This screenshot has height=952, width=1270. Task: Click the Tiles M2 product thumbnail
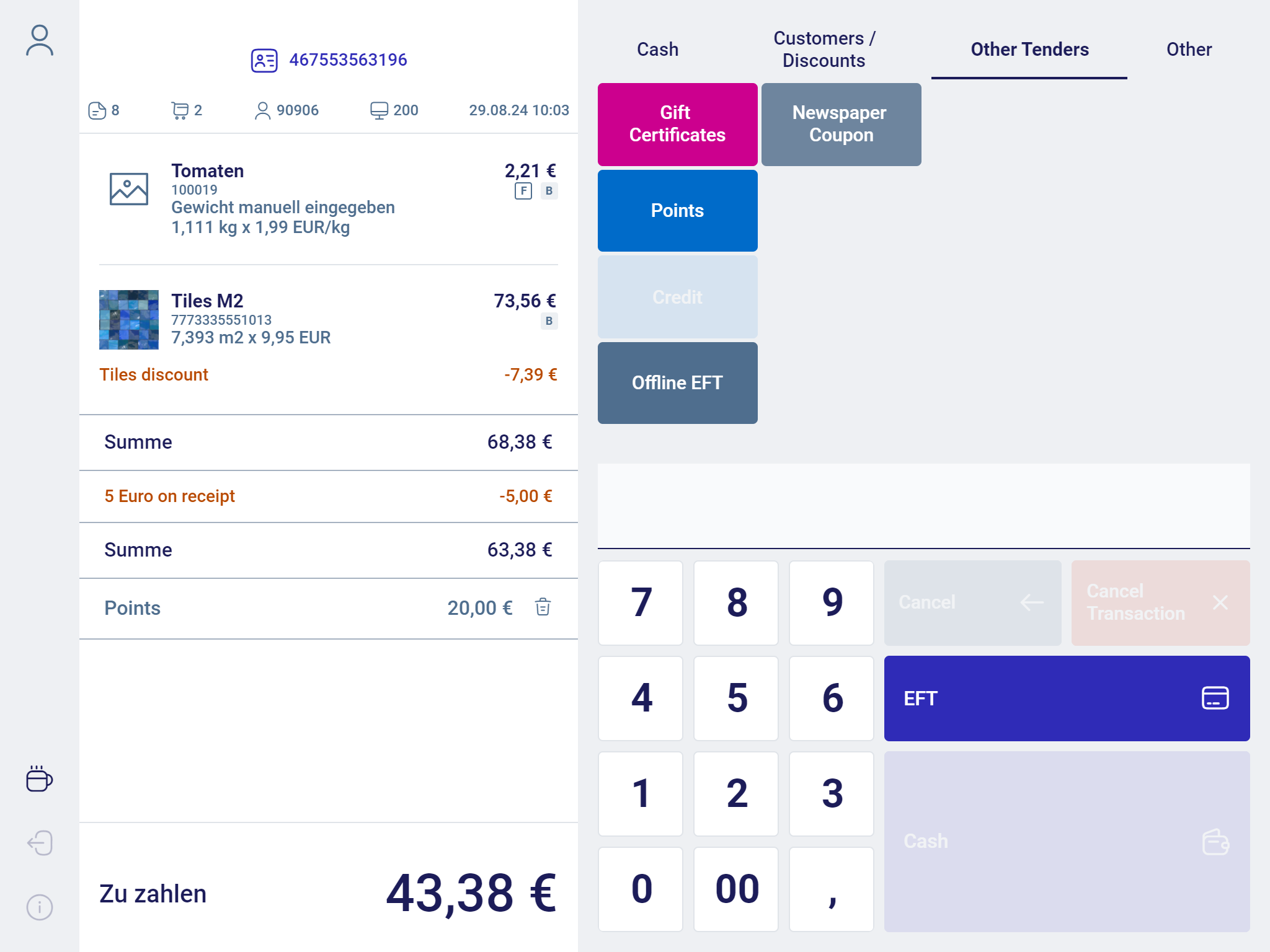128,319
